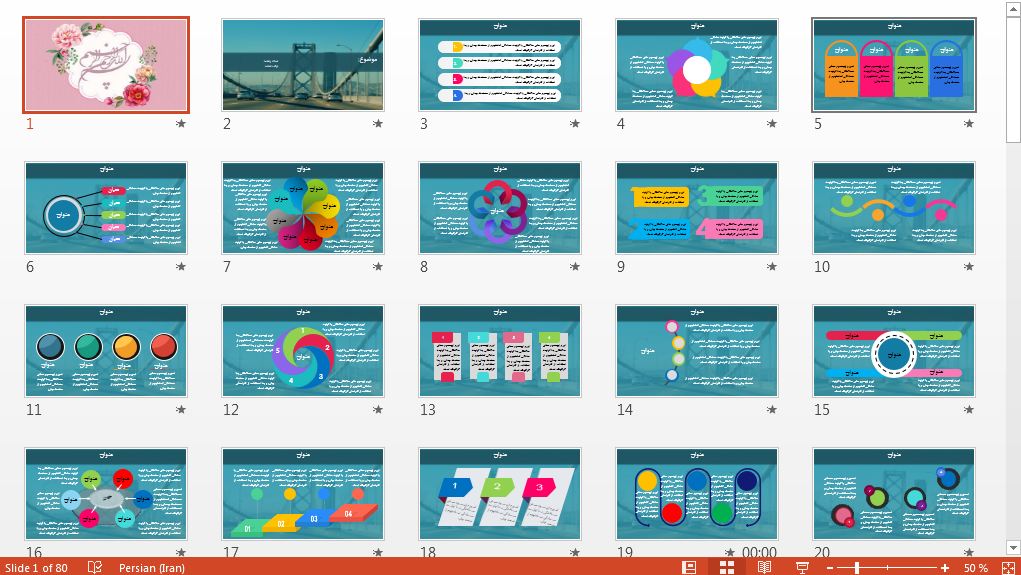Open Reading View from status bar
The height and width of the screenshot is (575, 1021).
click(x=764, y=567)
